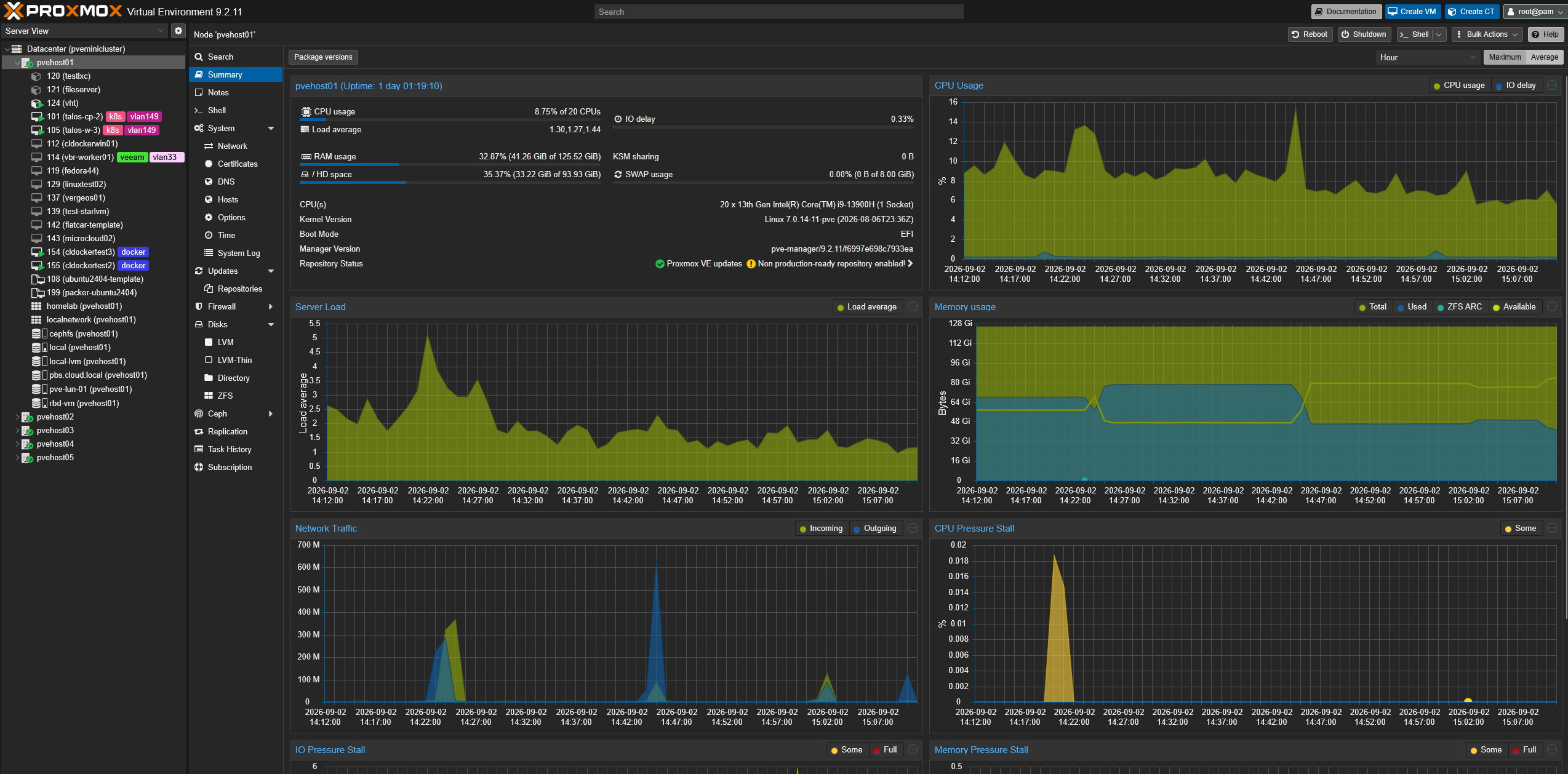
Task: Select container 120 (testlxc) icon
Action: point(36,76)
